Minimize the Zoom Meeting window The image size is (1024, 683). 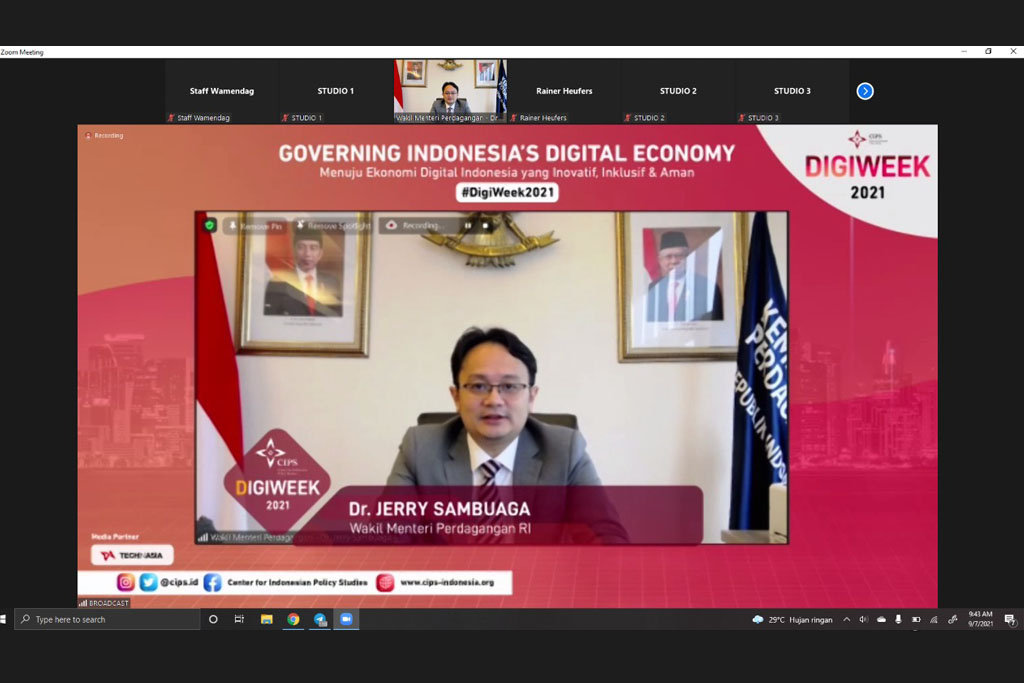pyautogui.click(x=963, y=52)
